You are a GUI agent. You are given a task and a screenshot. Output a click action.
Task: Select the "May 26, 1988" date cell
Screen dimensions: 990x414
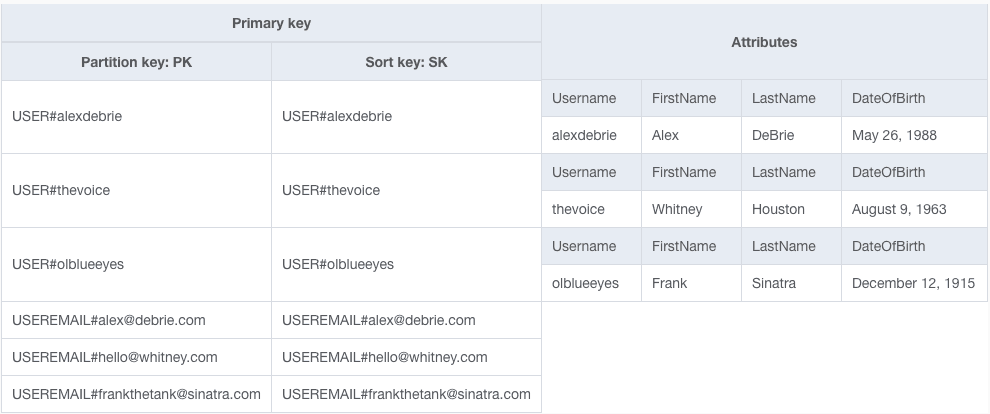[894, 135]
